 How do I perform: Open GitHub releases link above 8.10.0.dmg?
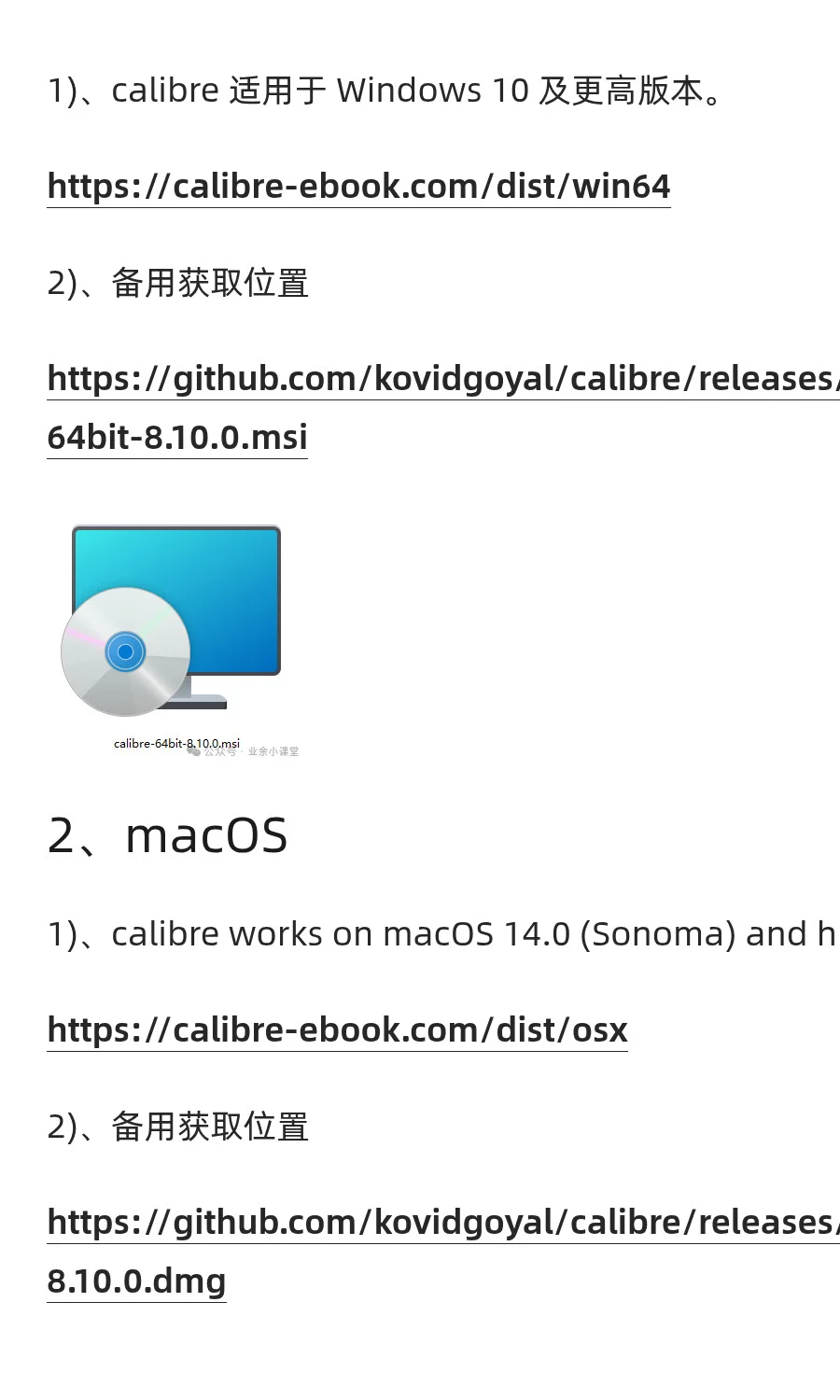coord(443,1222)
